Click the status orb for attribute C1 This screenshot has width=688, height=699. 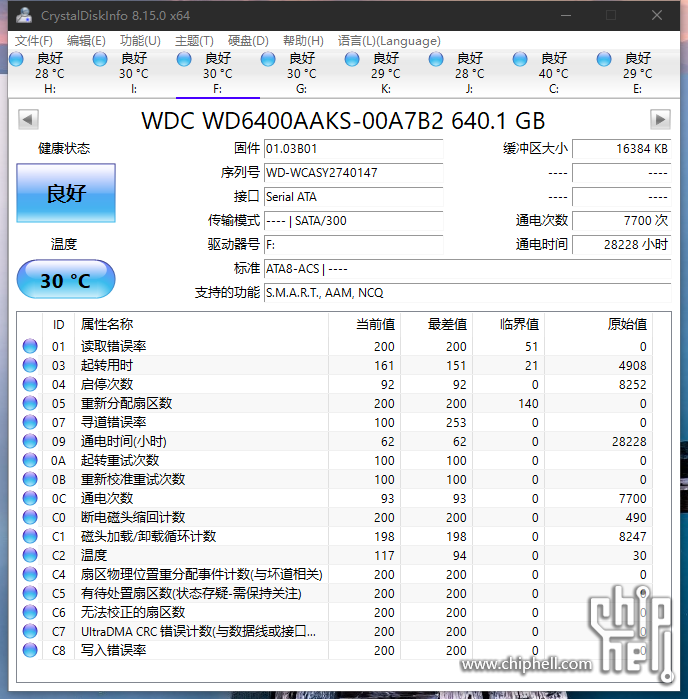(30, 536)
